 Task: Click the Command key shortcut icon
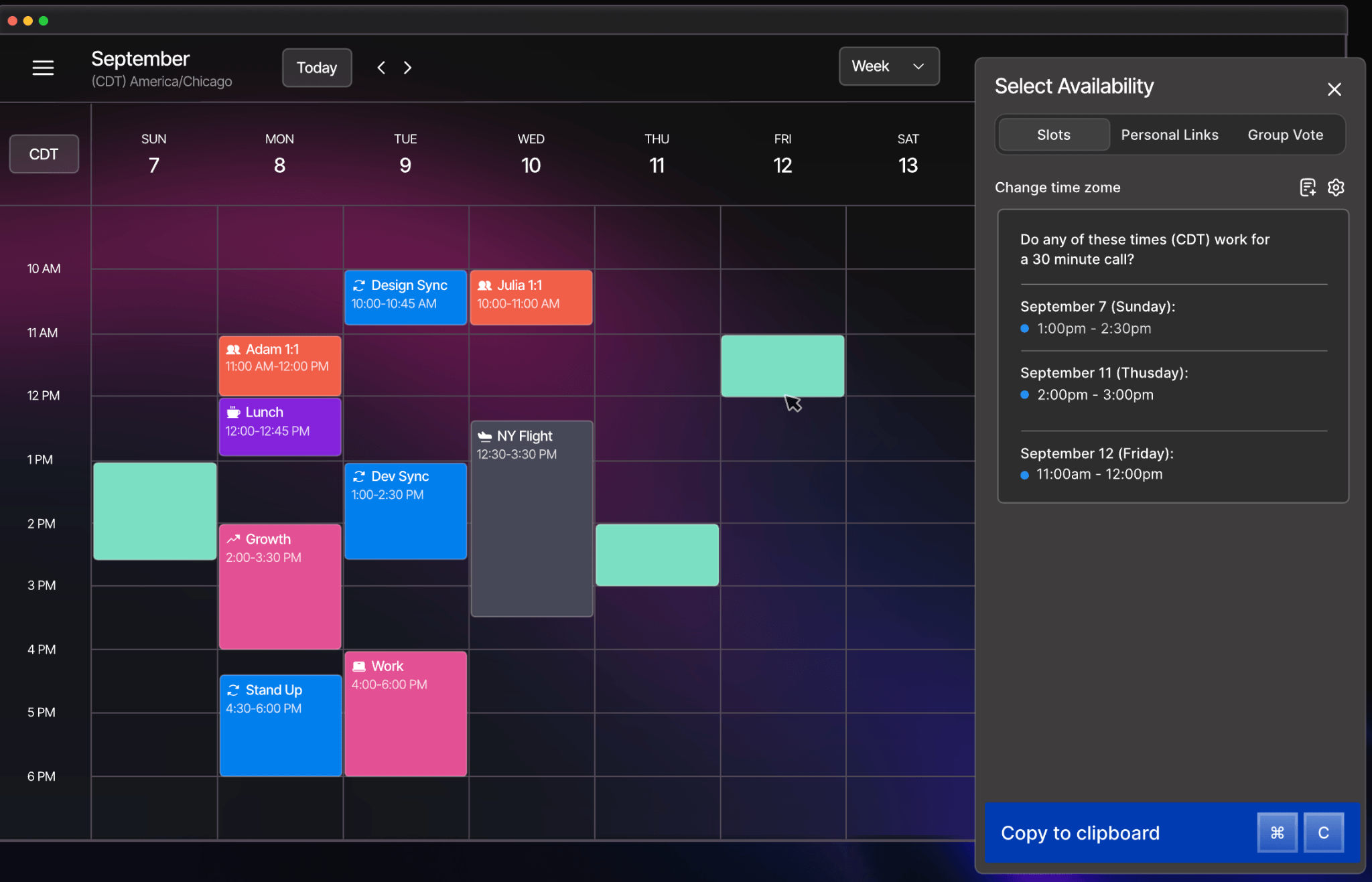click(1277, 832)
